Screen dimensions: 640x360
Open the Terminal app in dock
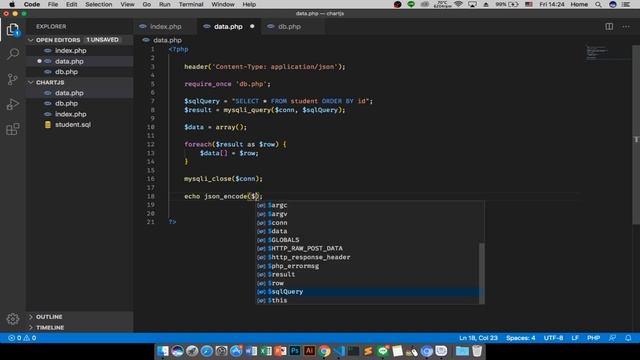coord(353,351)
